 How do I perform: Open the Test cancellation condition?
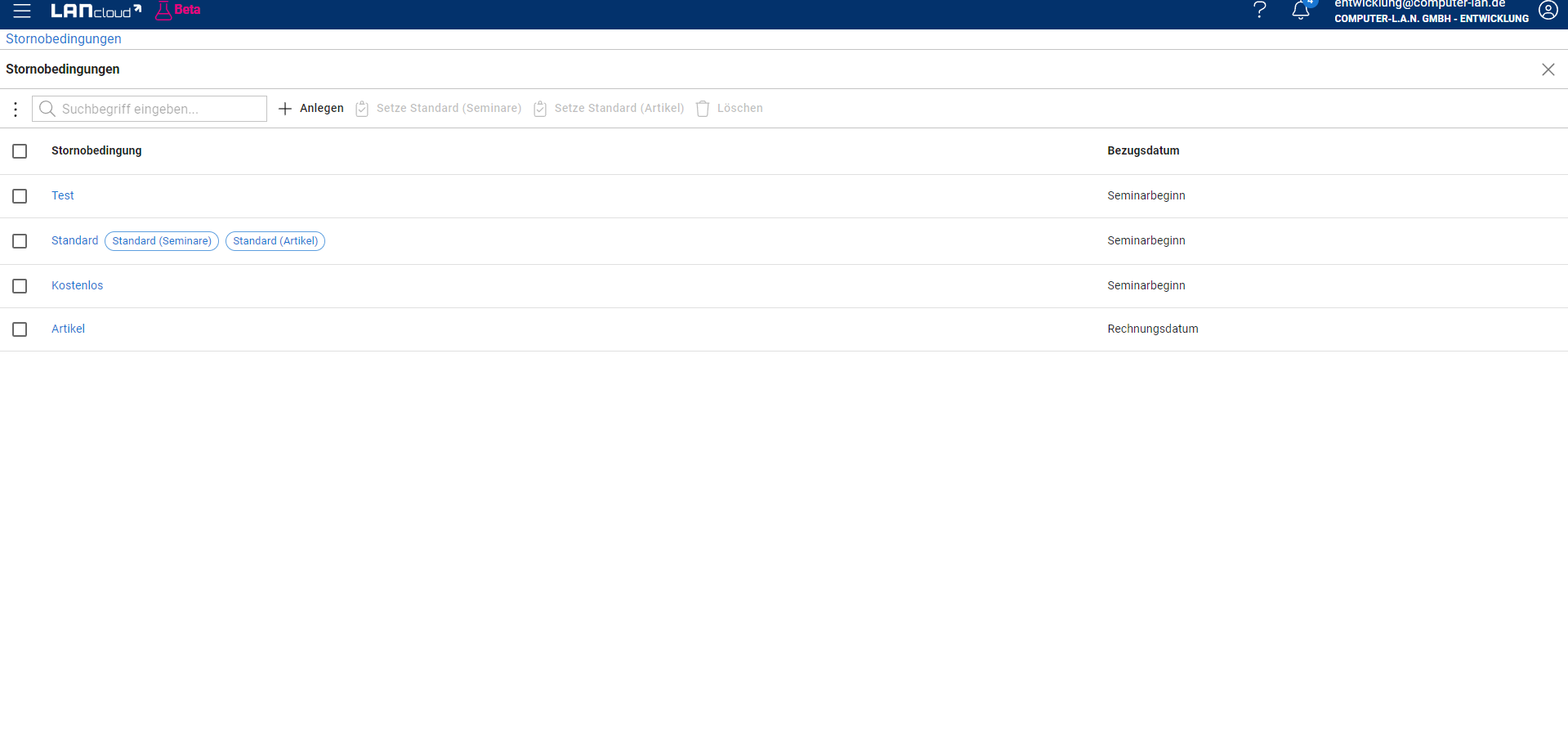click(63, 195)
